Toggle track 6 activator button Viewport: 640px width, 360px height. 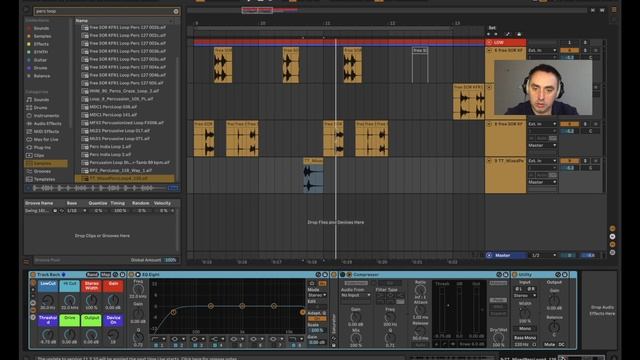(569, 51)
